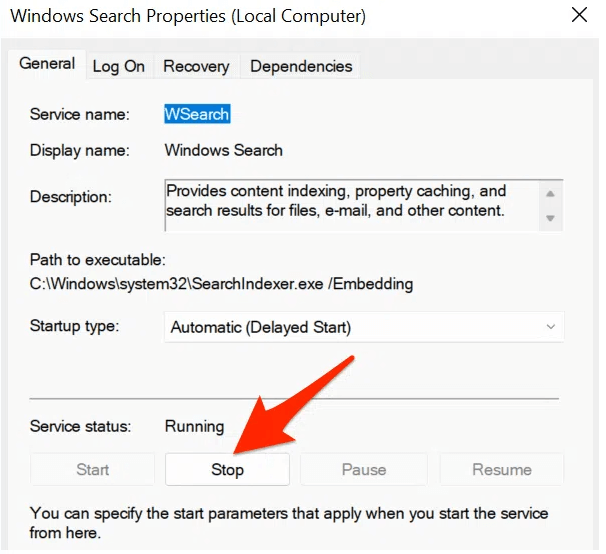Switch to the Recovery tab
This screenshot has width=606, height=554.
(196, 66)
